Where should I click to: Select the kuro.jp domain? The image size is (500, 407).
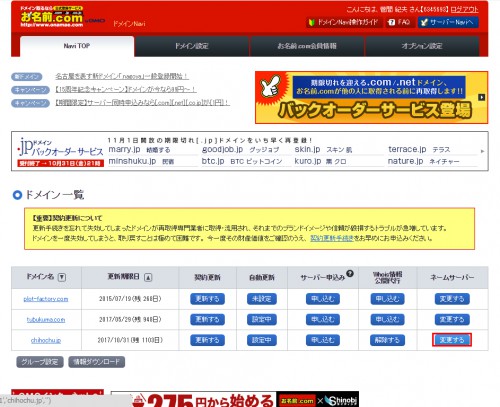click(308, 161)
